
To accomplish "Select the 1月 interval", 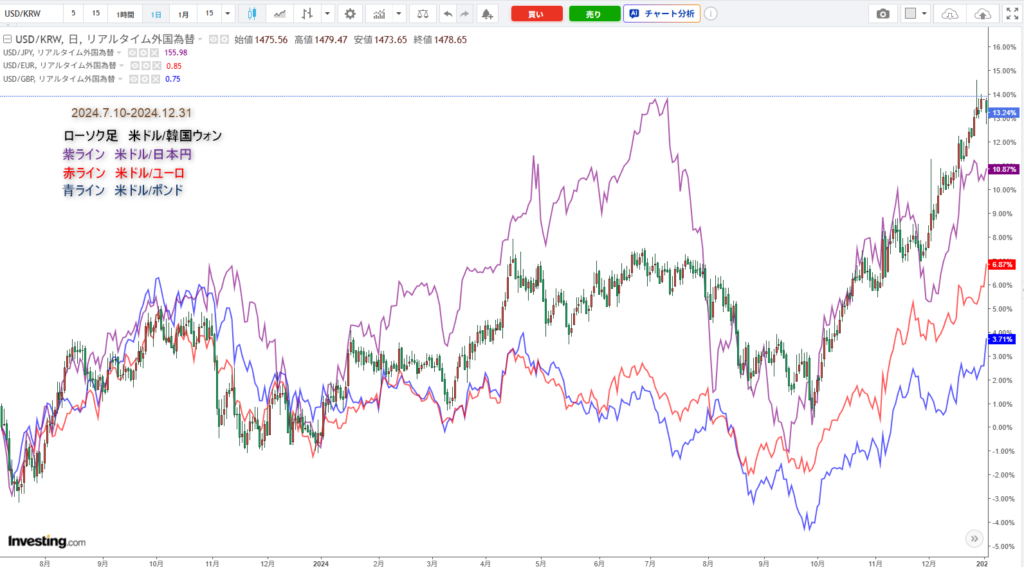I will pyautogui.click(x=183, y=14).
